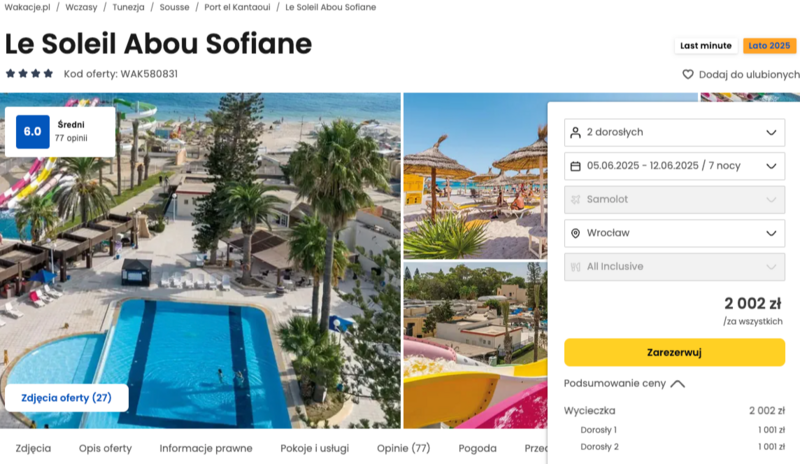Click the airplane icon in Samolot field
Image resolution: width=800 pixels, height=464 pixels.
pos(575,200)
